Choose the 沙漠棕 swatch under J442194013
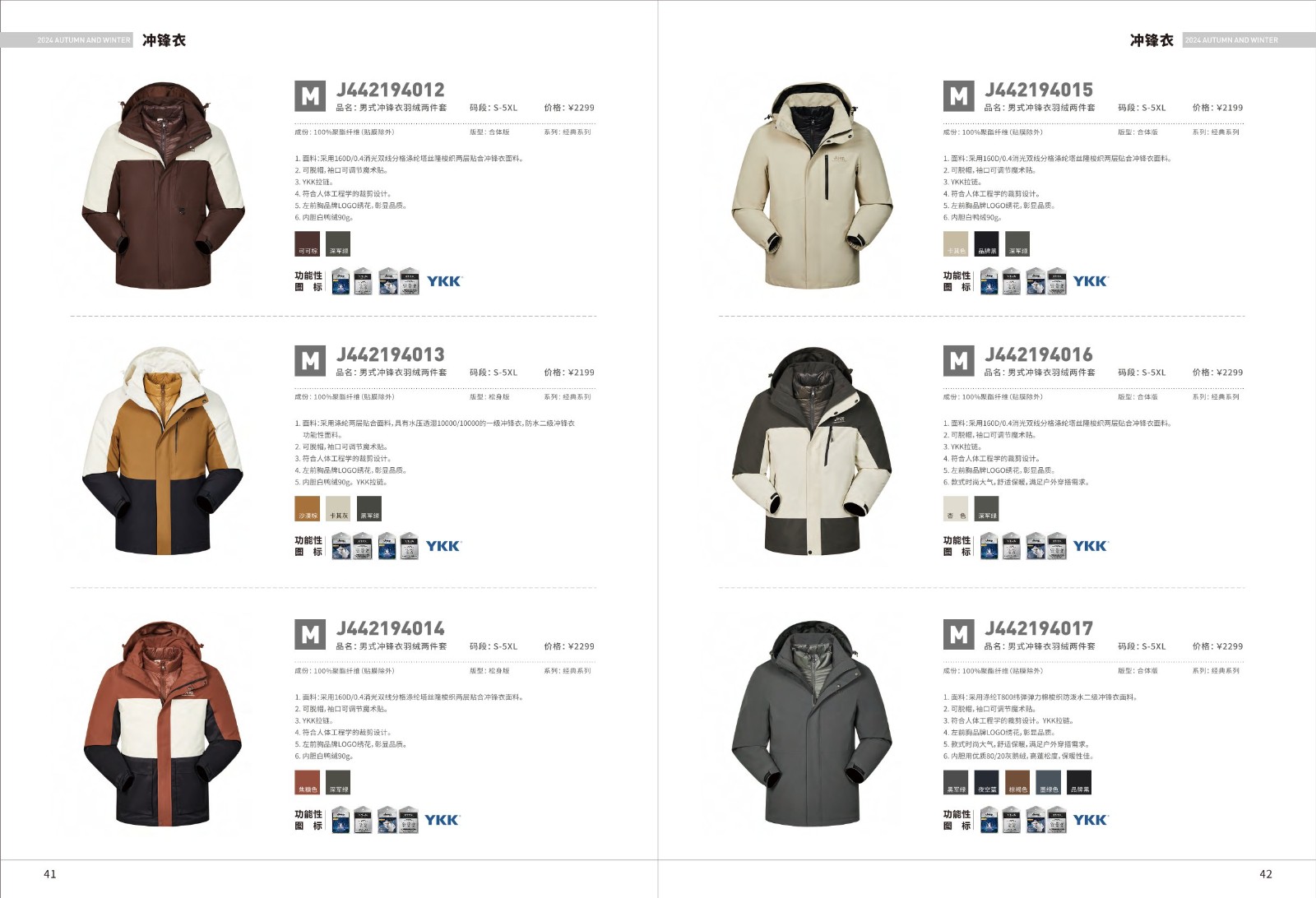Screen dimensions: 1316x898 308,509
